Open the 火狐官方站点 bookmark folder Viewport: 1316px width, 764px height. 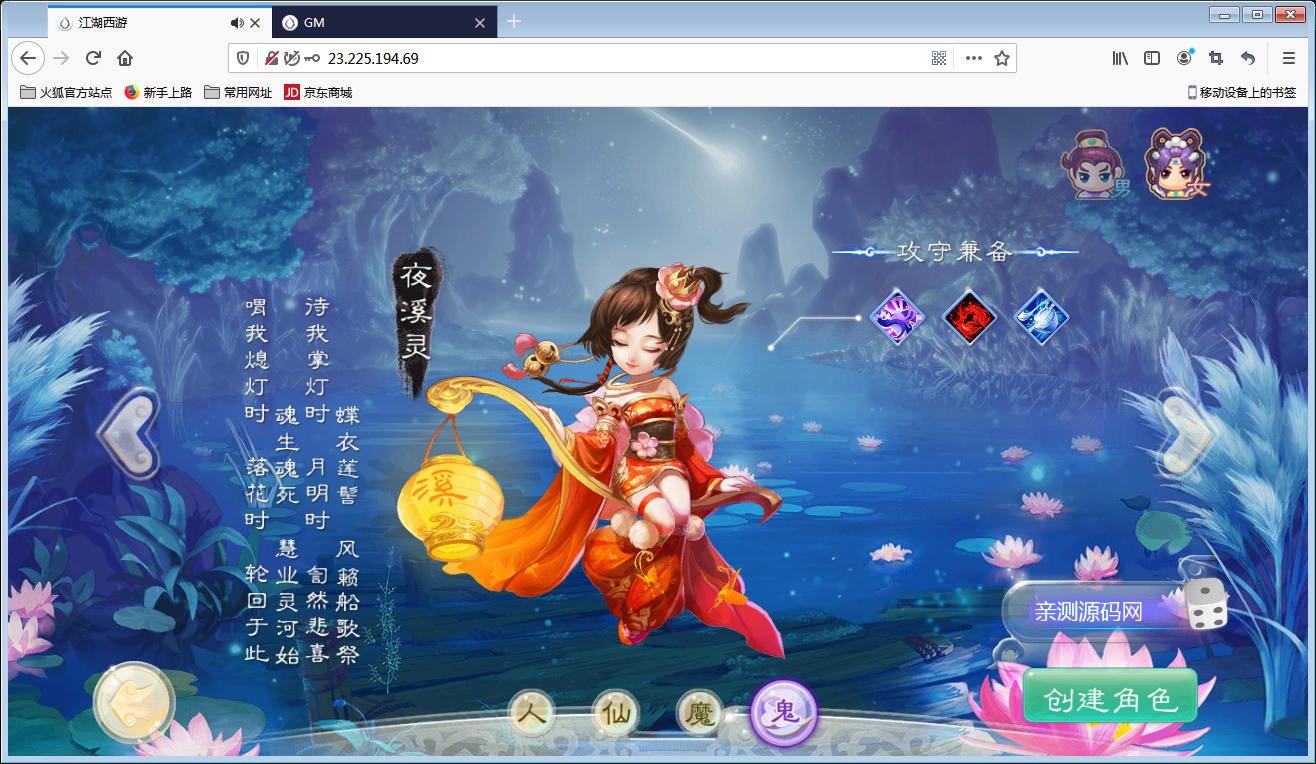pyautogui.click(x=67, y=92)
